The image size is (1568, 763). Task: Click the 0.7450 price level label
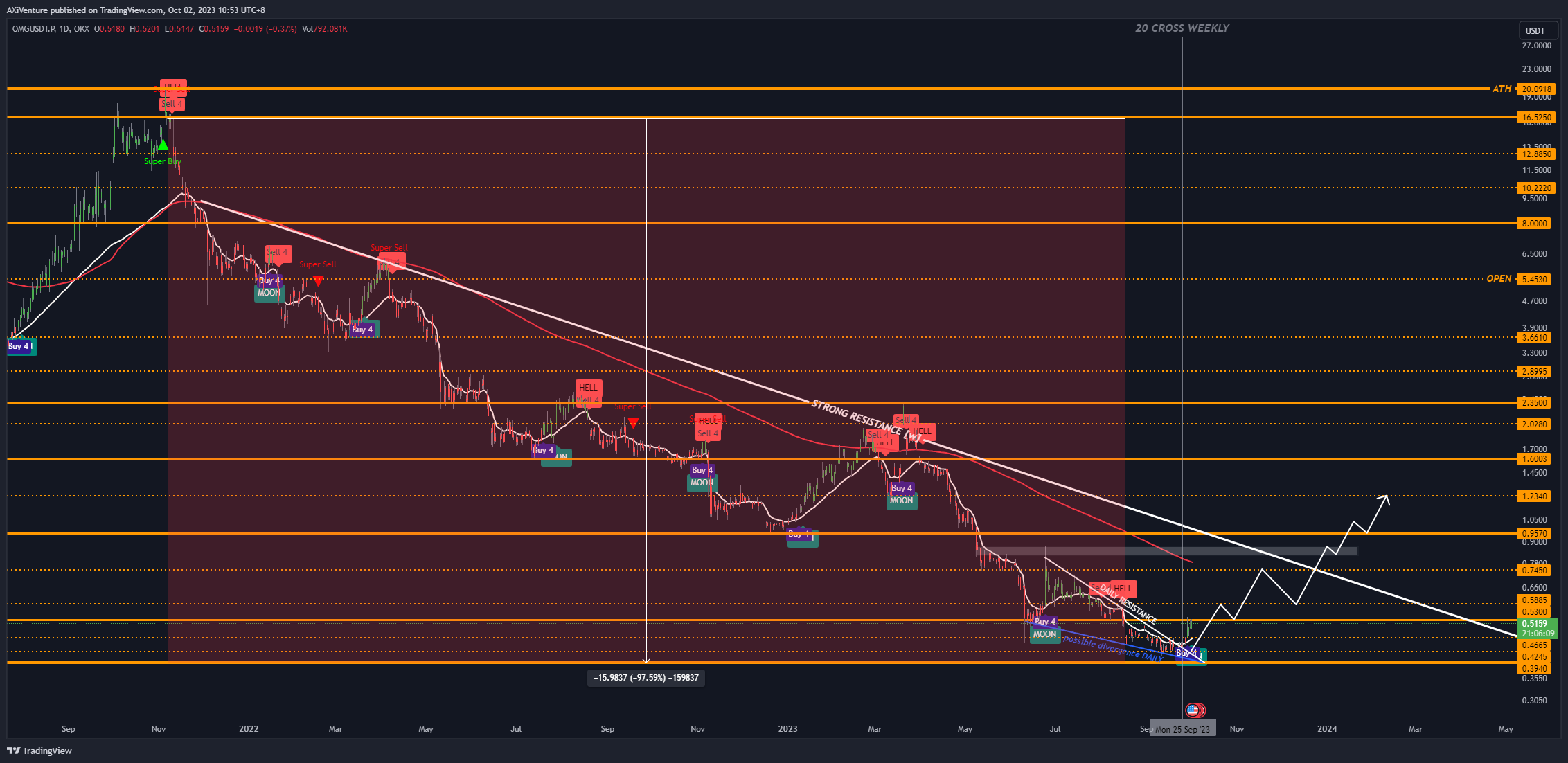[x=1533, y=571]
